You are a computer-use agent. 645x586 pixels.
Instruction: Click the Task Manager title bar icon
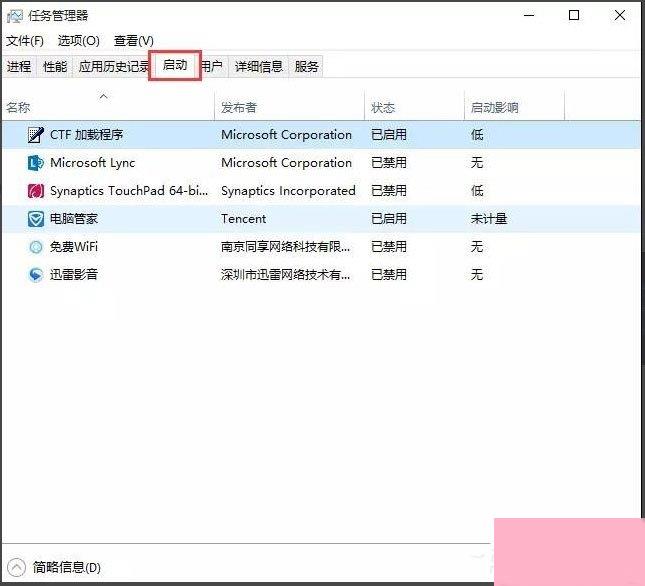pyautogui.click(x=15, y=16)
